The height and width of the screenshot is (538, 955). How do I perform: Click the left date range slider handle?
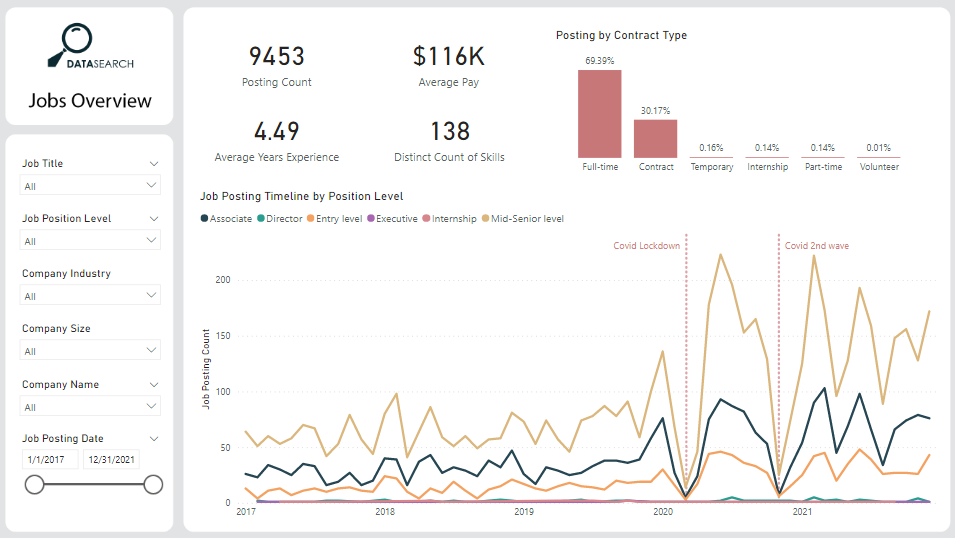pos(34,485)
